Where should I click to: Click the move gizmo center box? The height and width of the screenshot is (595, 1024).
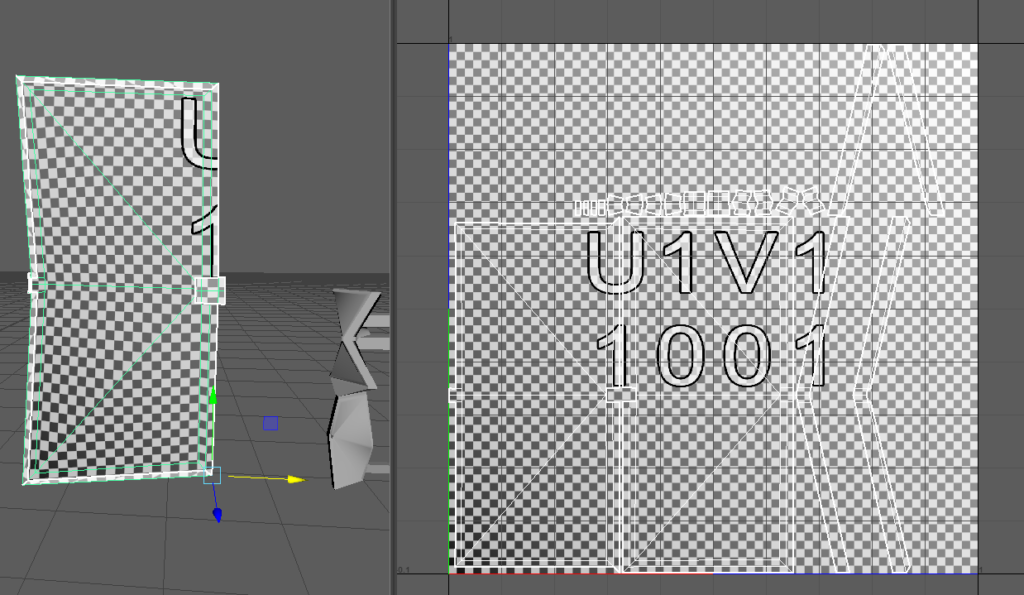click(212, 474)
